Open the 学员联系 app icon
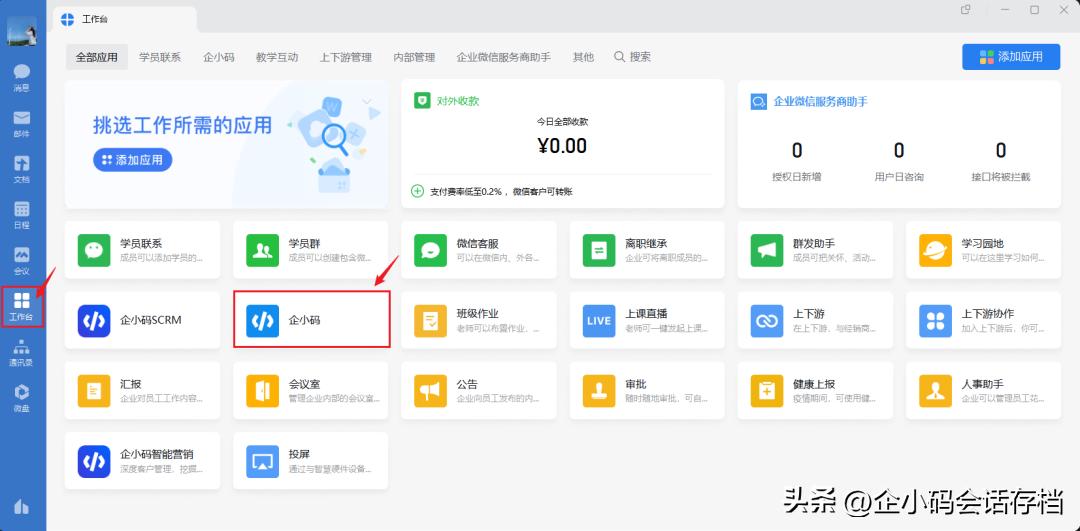Image resolution: width=1080 pixels, height=531 pixels. [x=94, y=250]
